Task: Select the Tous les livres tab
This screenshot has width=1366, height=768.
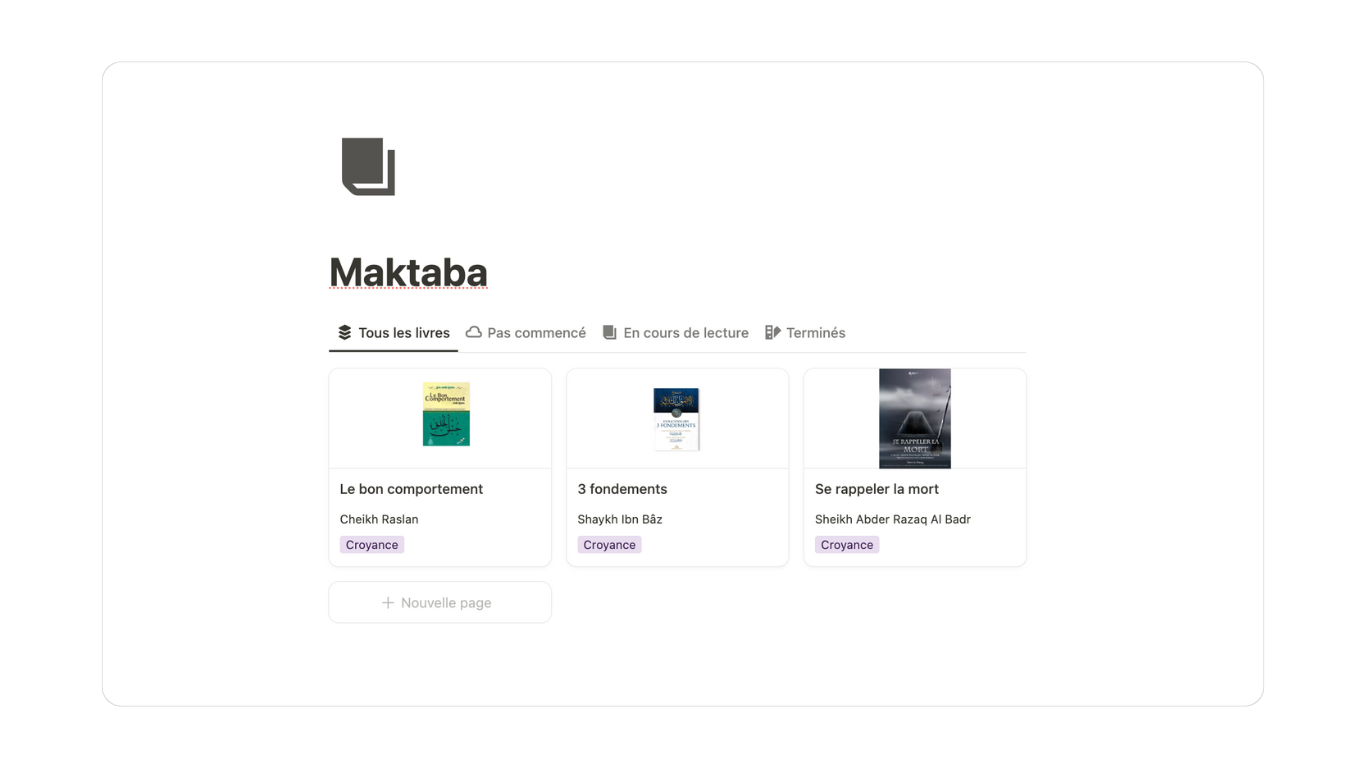Action: (x=394, y=333)
